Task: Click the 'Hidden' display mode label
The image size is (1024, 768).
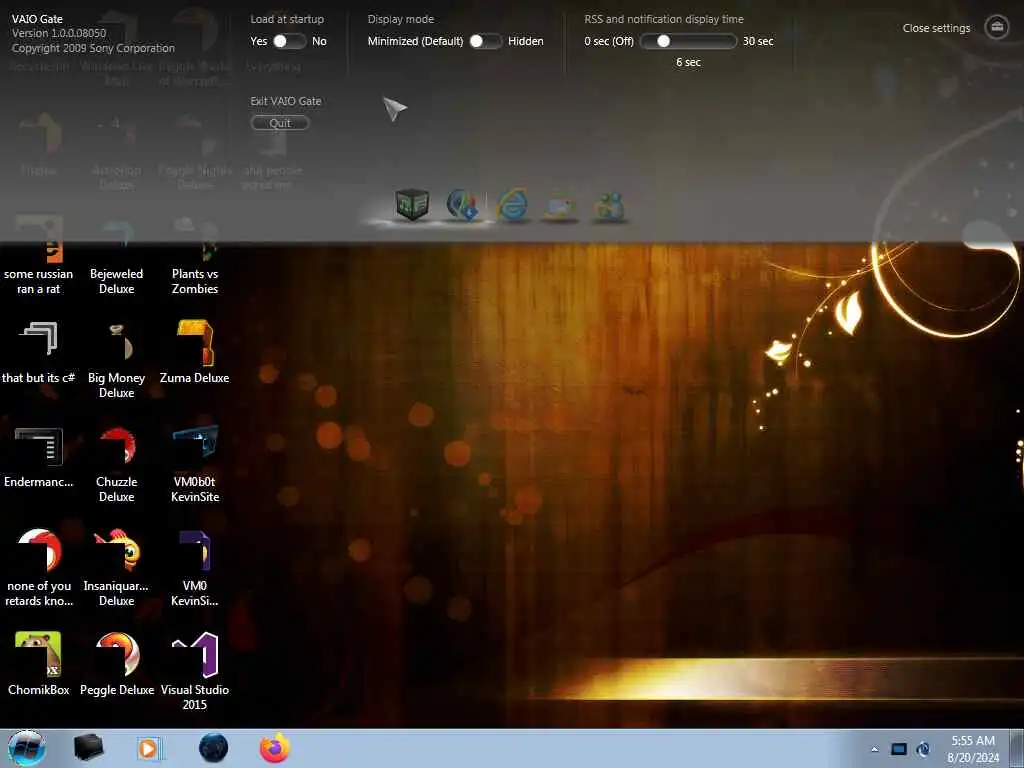Action: pos(526,41)
